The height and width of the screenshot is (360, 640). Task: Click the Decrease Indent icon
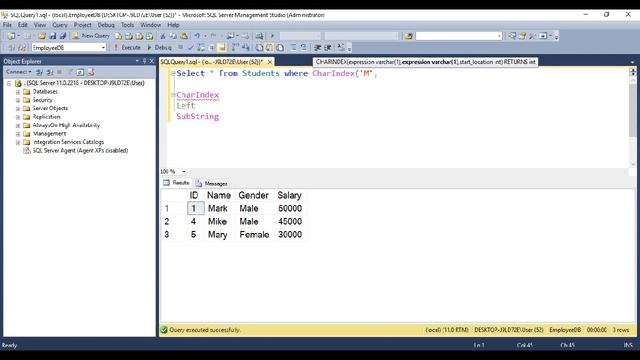(317, 47)
